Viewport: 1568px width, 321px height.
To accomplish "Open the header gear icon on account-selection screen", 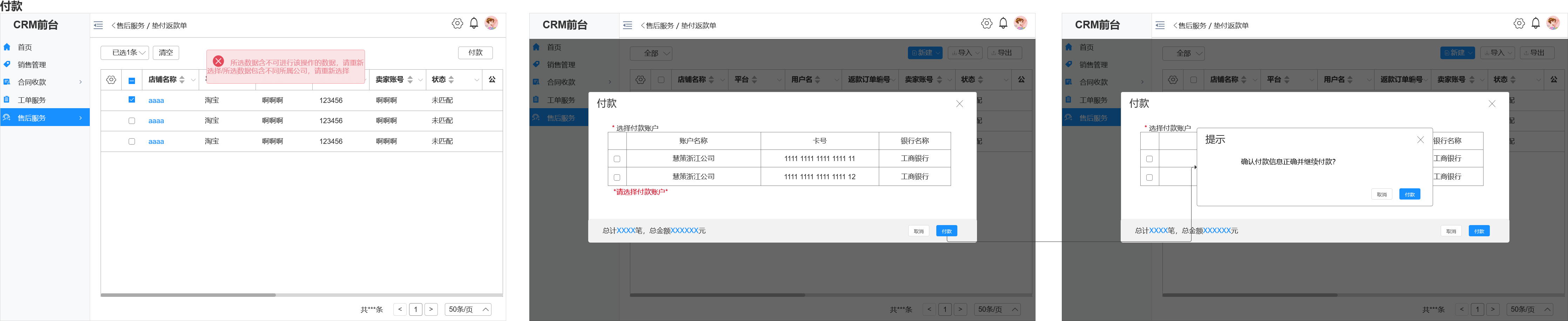I will (987, 23).
